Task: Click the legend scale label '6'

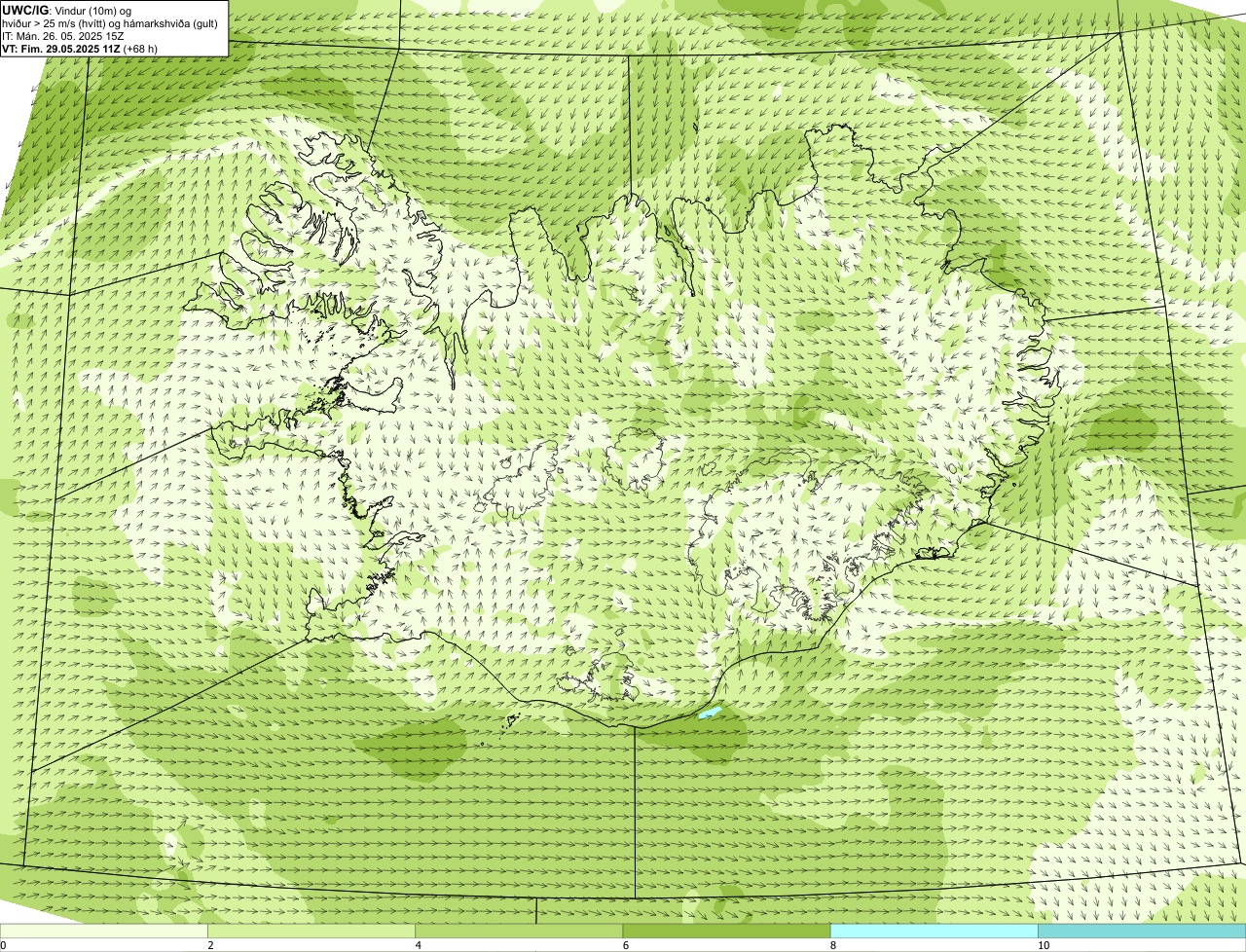Action: [x=626, y=945]
